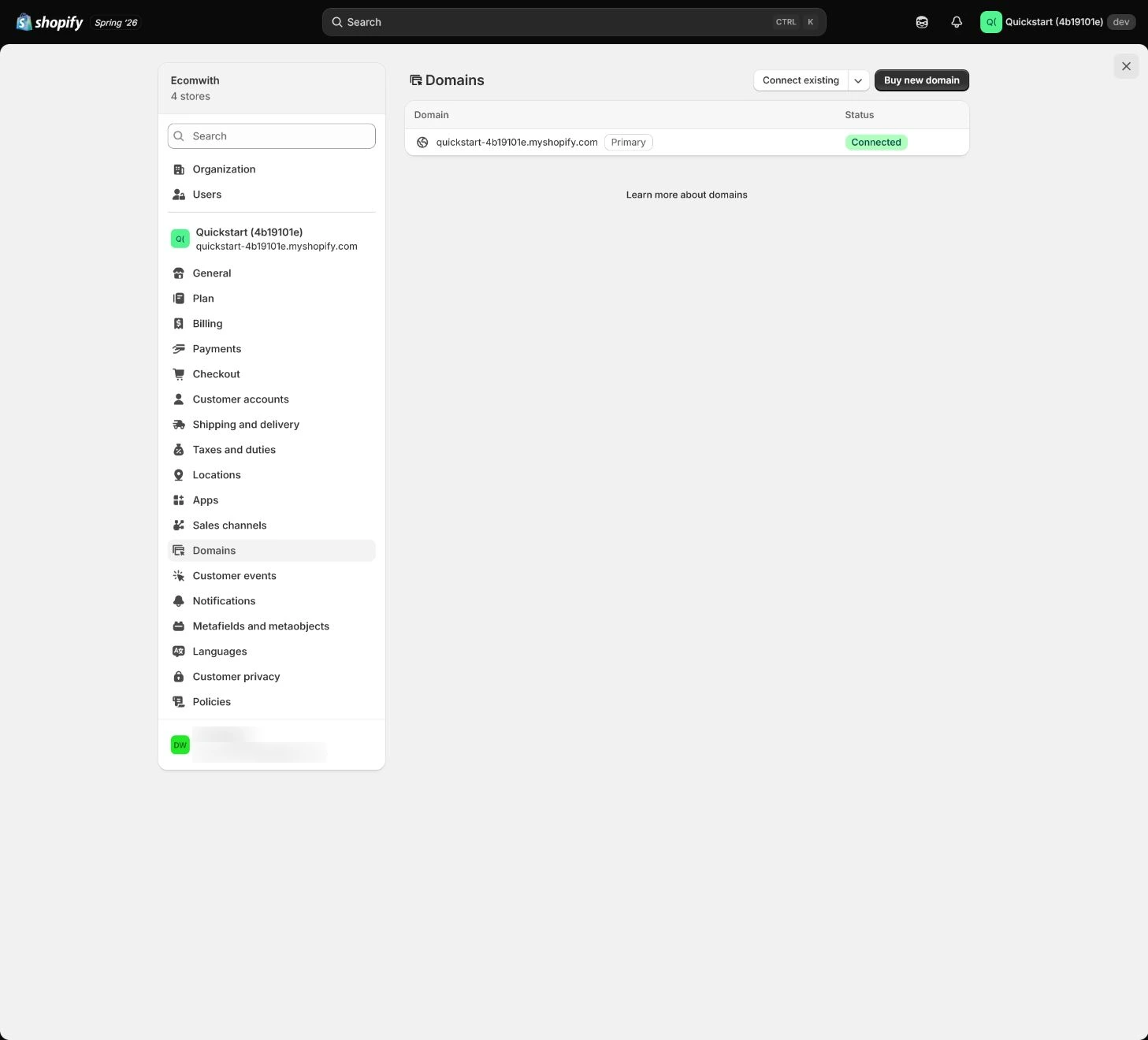Click the Organization building icon
Image resolution: width=1148 pixels, height=1040 pixels.
pyautogui.click(x=179, y=169)
